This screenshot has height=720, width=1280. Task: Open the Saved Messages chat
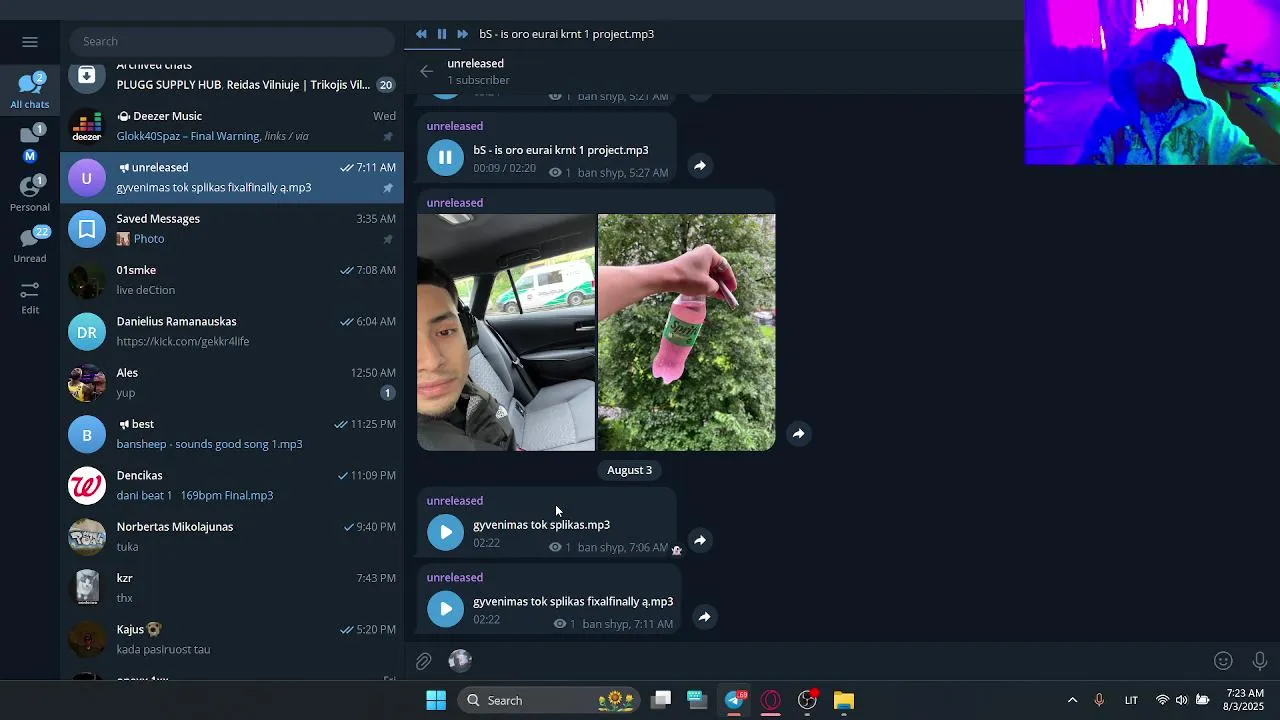click(232, 229)
